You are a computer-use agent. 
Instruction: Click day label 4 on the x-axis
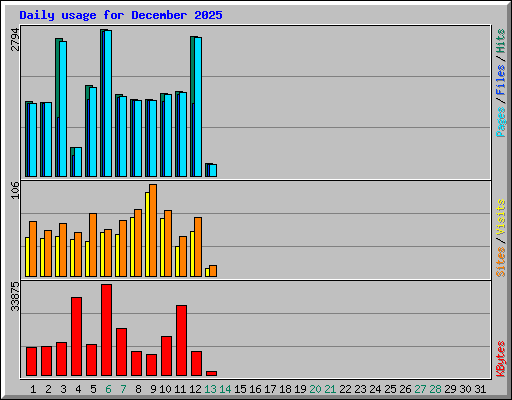78,389
